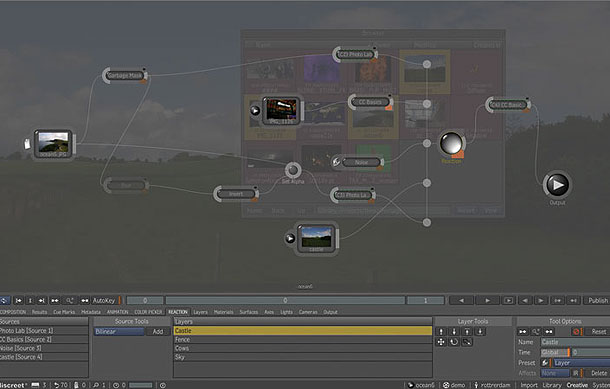
Task: Click the play forward transport button
Action: pos(487,300)
